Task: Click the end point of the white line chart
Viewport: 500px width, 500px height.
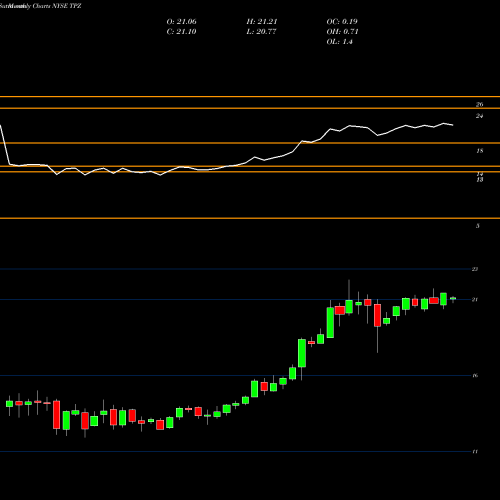Action: coord(453,125)
